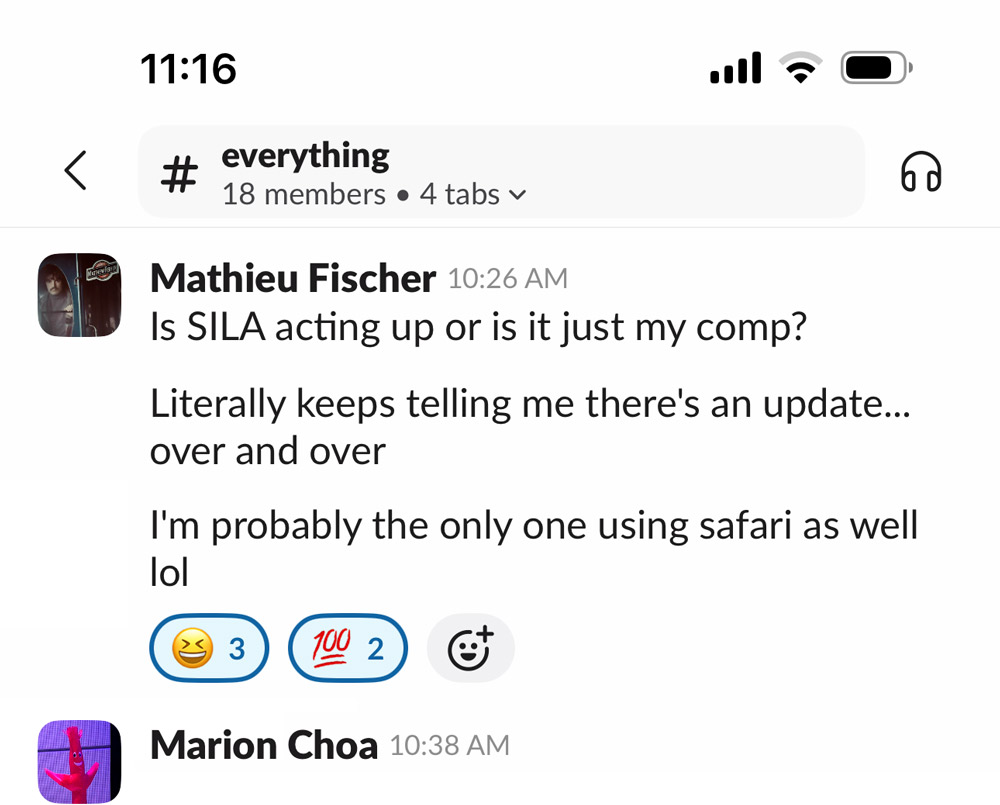The image size is (1000, 805).
Task: Open Mathieu Fischer's profile picture
Action: (79, 294)
